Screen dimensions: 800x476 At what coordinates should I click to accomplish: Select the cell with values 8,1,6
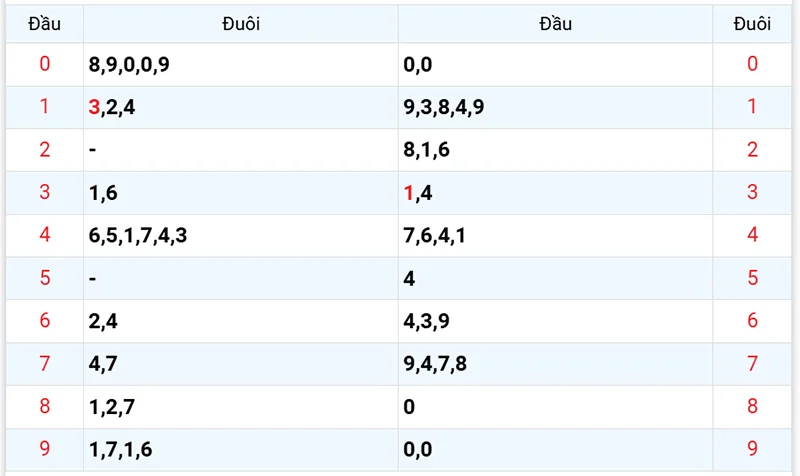click(427, 150)
